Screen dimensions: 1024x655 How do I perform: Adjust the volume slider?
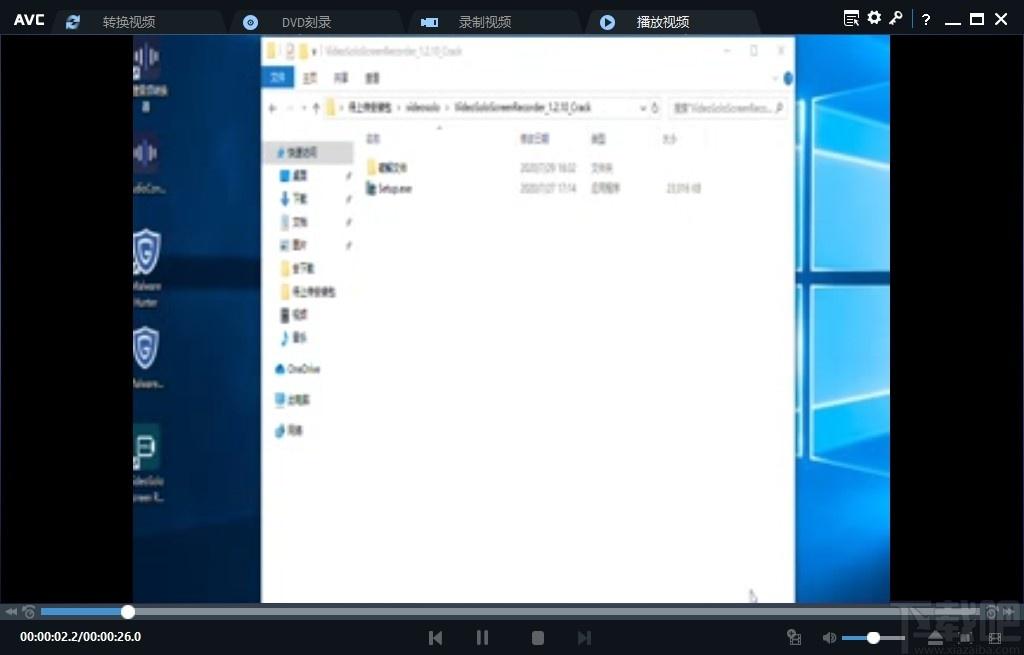click(873, 637)
